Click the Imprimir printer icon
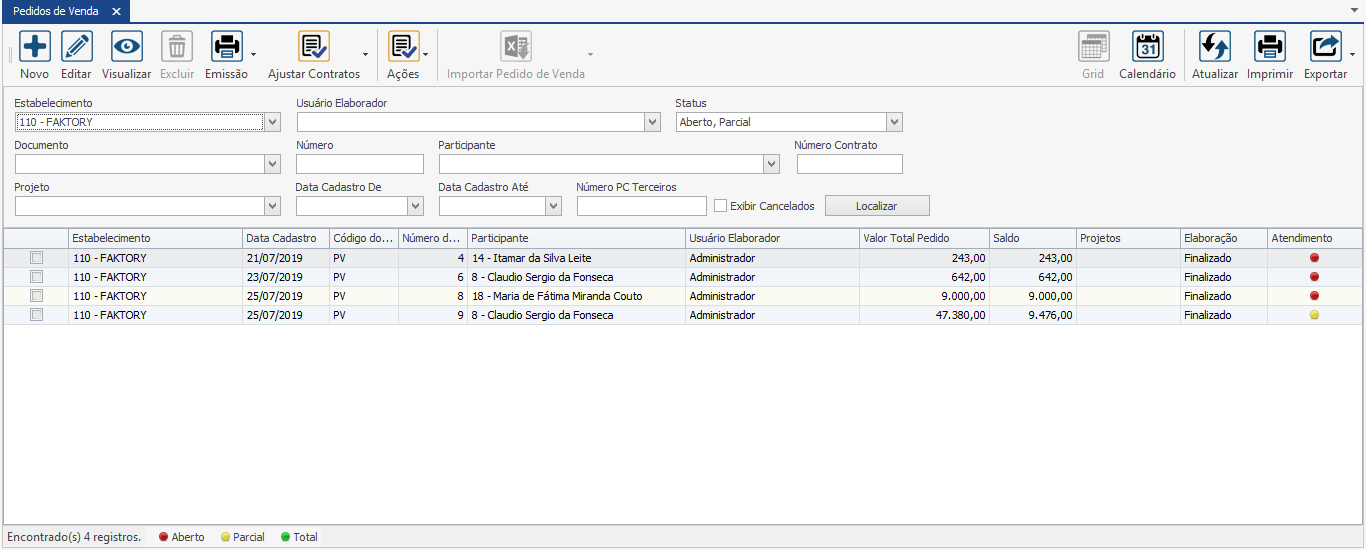The width and height of the screenshot is (1366, 550). 1270,47
